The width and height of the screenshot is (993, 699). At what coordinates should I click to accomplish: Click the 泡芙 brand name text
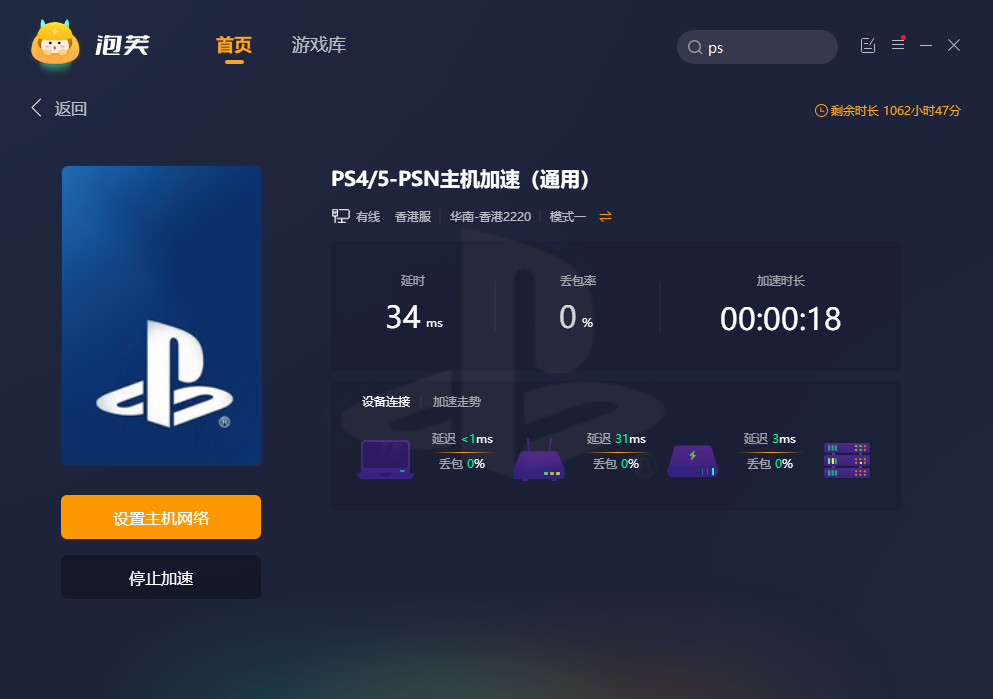122,45
